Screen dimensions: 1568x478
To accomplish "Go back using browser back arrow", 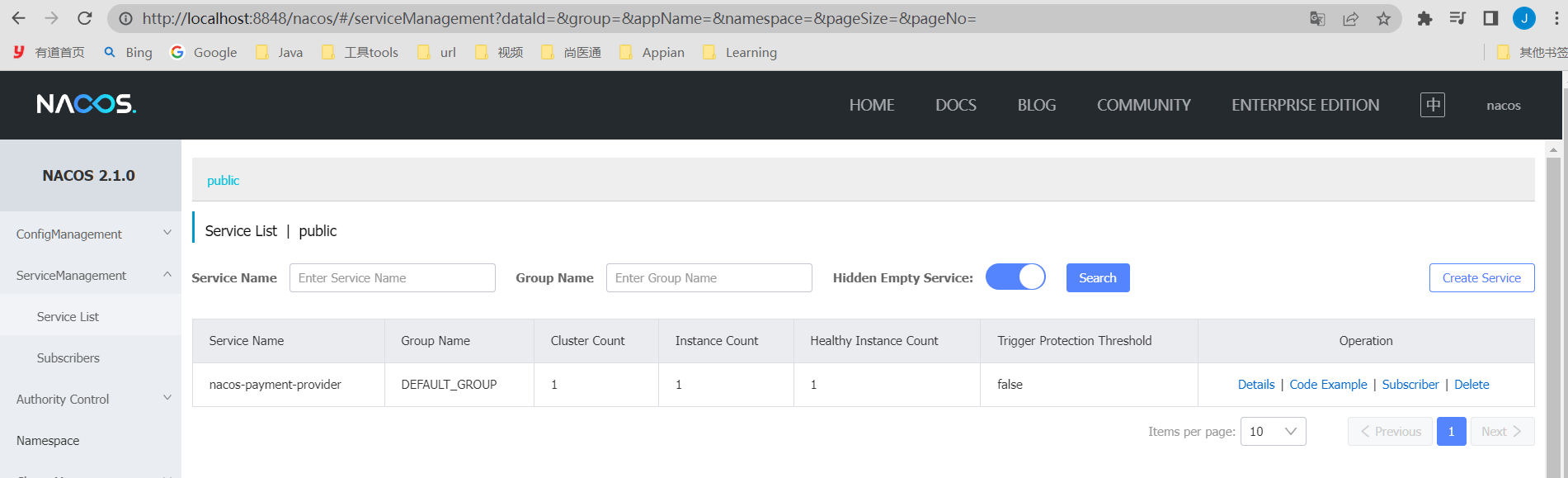I will pyautogui.click(x=19, y=18).
